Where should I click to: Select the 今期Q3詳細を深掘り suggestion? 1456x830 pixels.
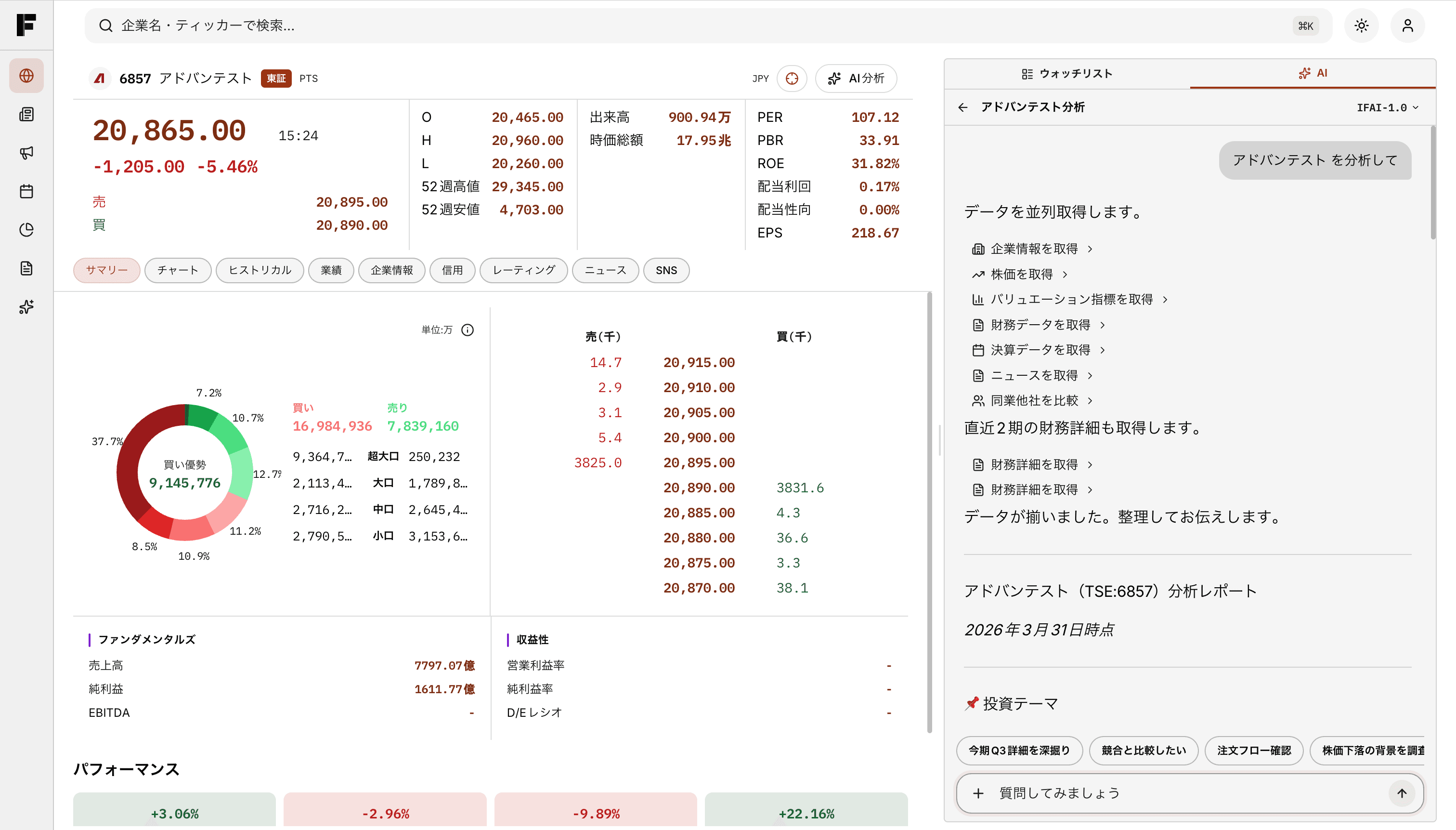[x=1019, y=750]
